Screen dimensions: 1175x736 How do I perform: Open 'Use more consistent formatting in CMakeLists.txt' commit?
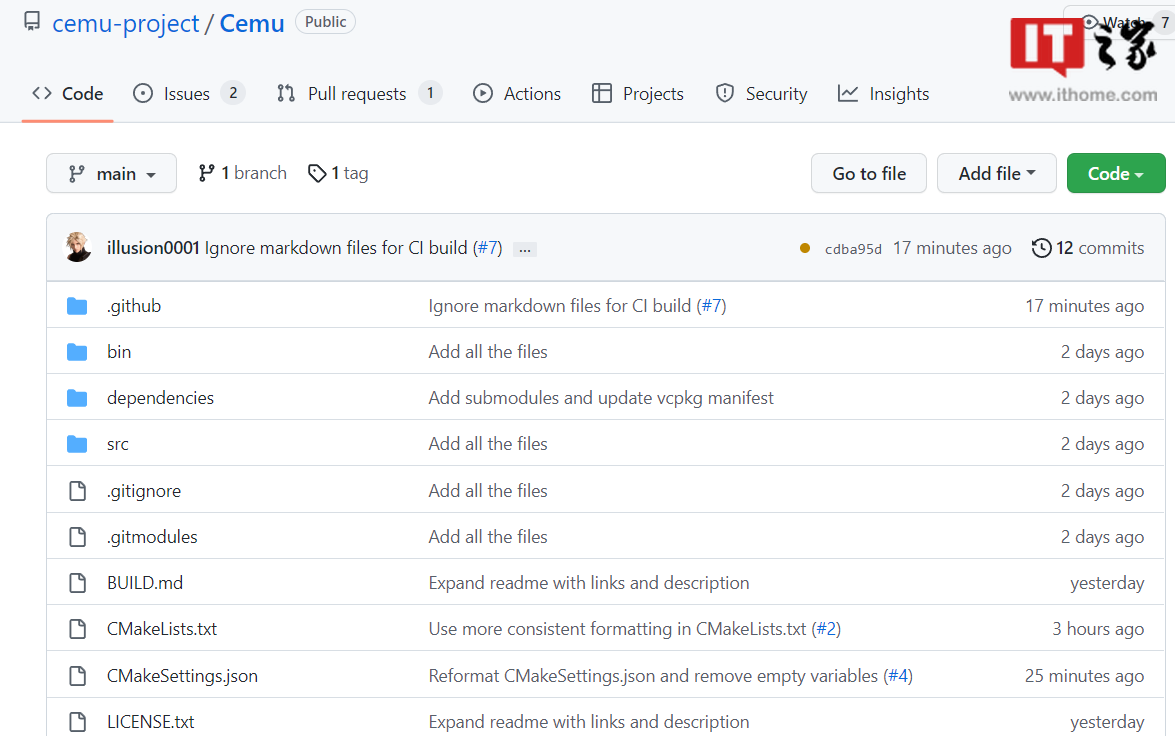click(617, 629)
